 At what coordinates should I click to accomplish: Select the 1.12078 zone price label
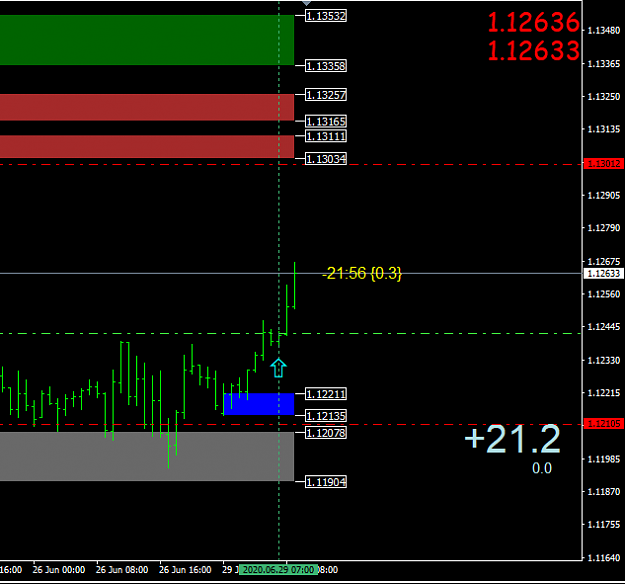[x=326, y=433]
